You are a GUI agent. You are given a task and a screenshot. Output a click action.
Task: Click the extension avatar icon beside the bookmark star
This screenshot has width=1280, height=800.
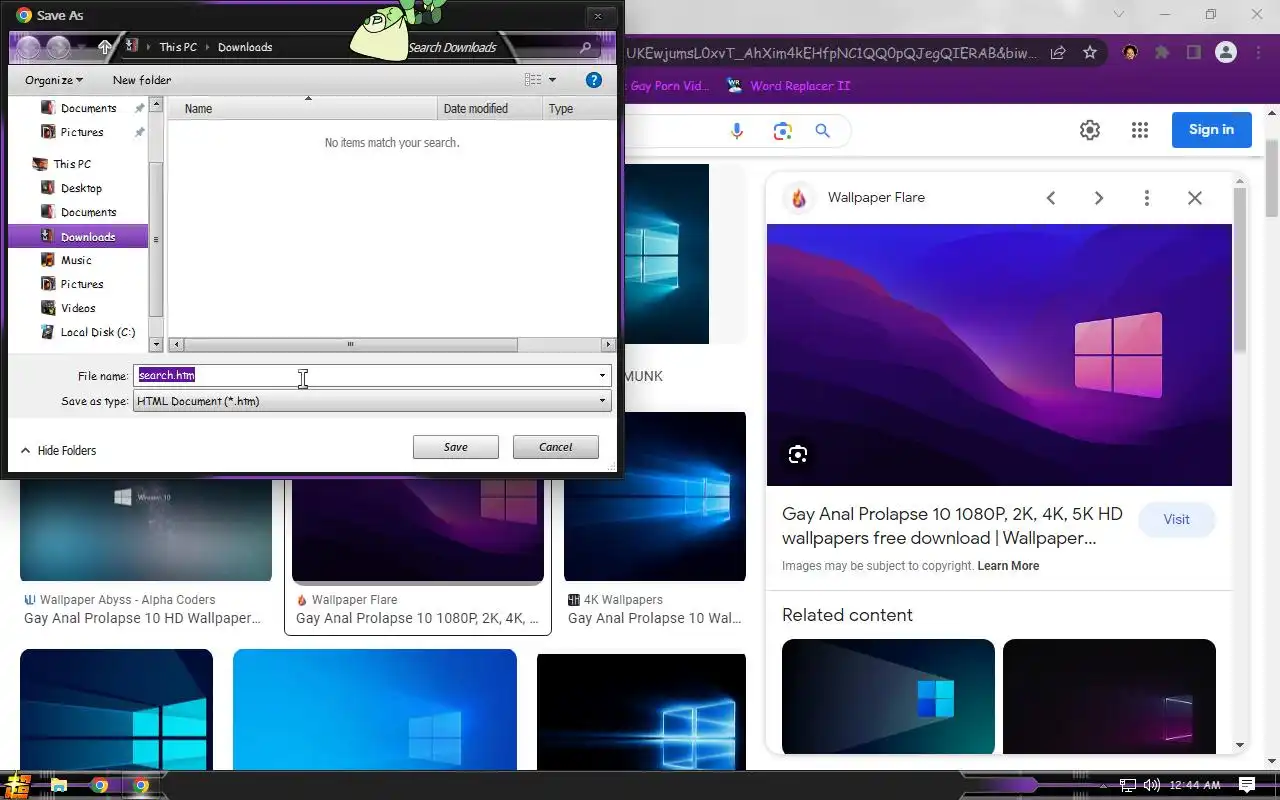point(1130,53)
